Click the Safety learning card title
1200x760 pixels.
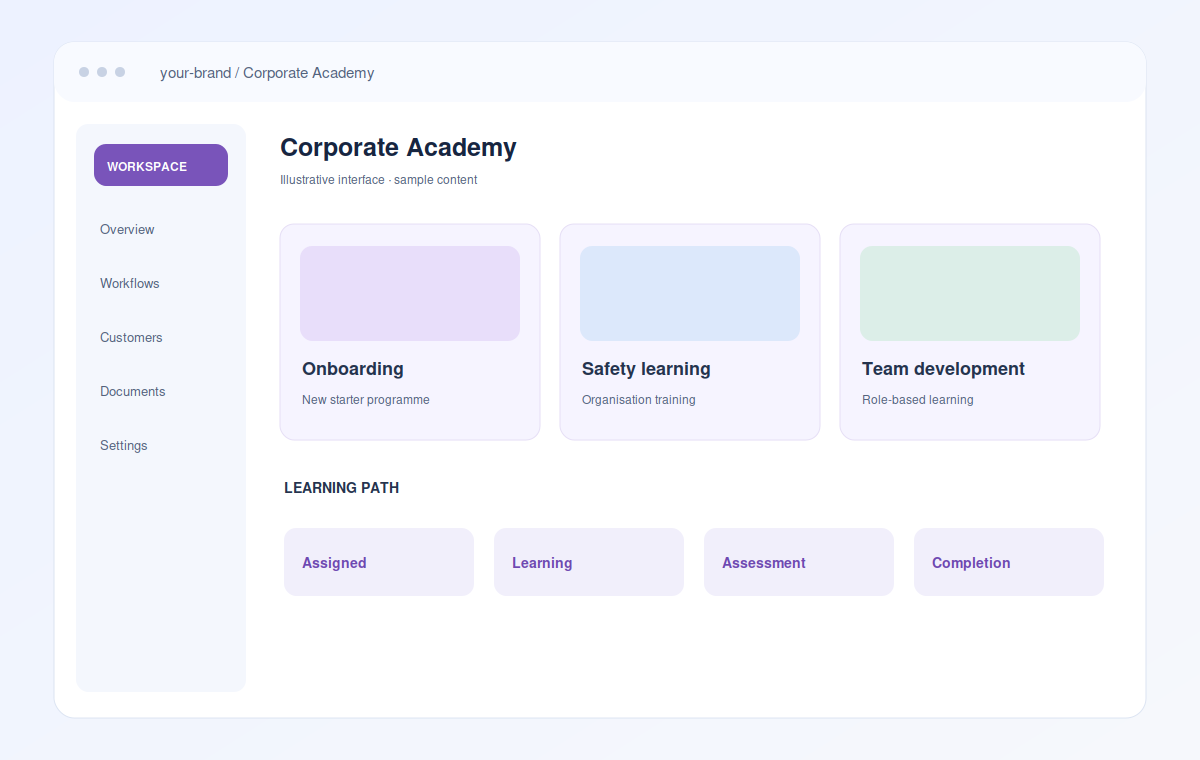tap(646, 369)
